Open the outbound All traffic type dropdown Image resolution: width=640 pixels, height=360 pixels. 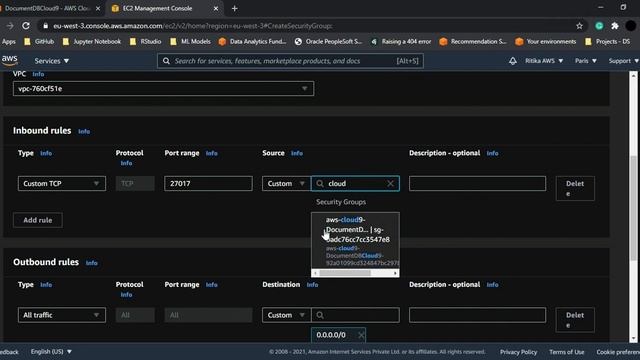(62, 315)
